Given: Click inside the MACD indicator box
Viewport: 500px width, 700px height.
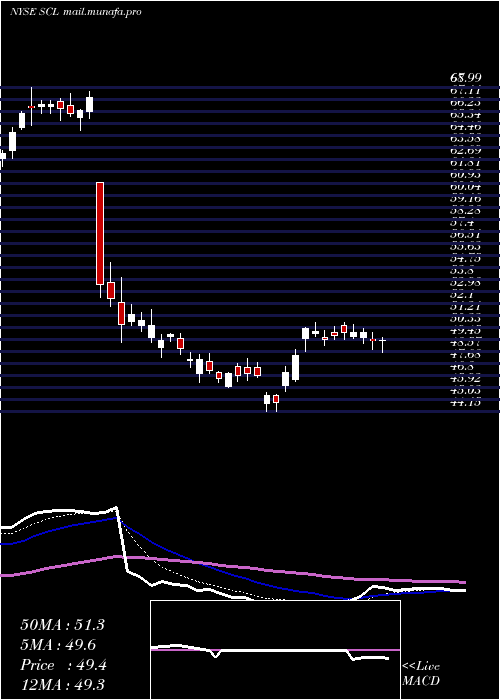Looking at the screenshot, I should click(275, 650).
